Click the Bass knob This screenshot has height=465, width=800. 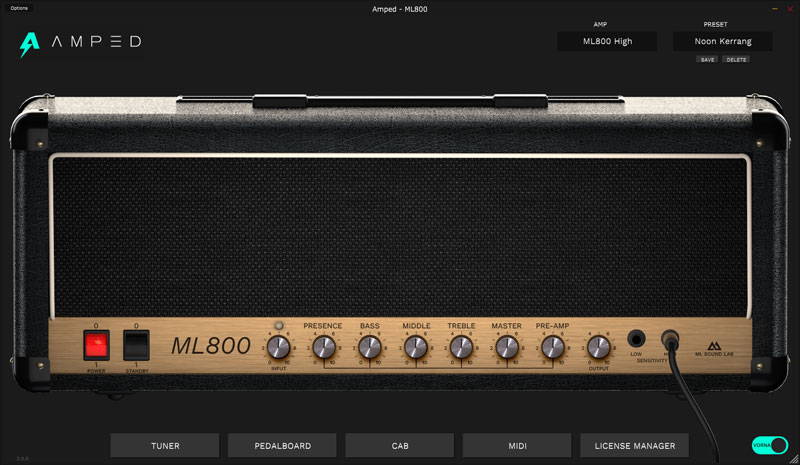click(x=370, y=348)
